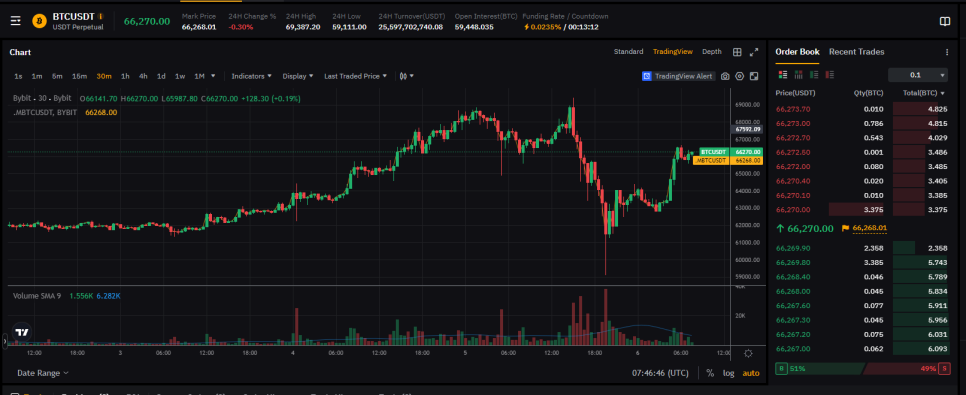Show only sell orders in order book
The width and height of the screenshot is (966, 395).
(829, 75)
